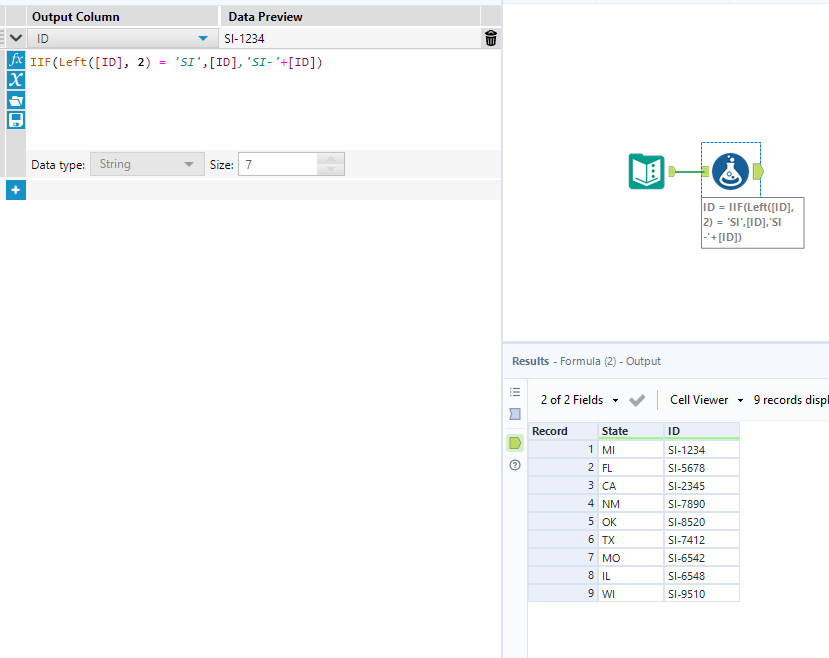Click inside the IIF expression editor
Viewport: 829px width, 658px height.
(x=263, y=99)
